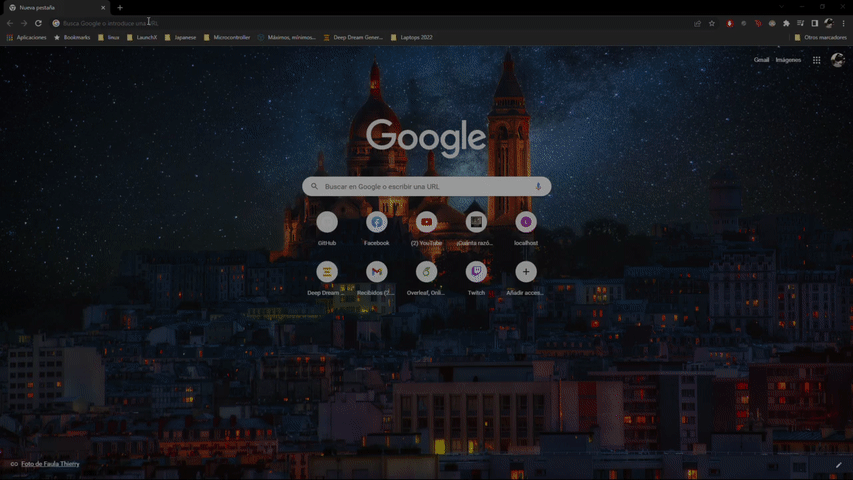This screenshot has width=853, height=480.
Task: Open the Overleaf shortcut
Action: [x=426, y=278]
